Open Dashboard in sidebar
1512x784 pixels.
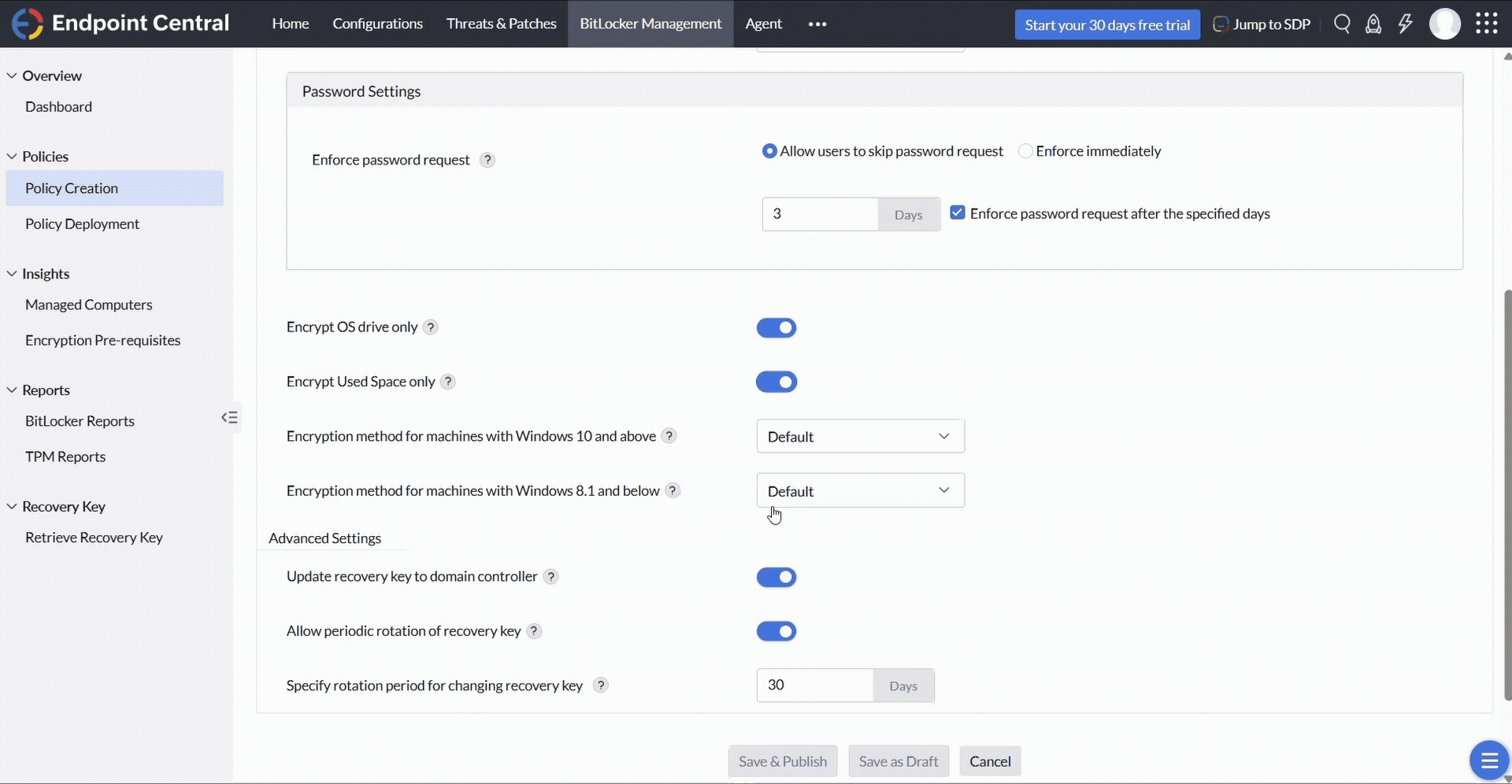[x=58, y=107]
